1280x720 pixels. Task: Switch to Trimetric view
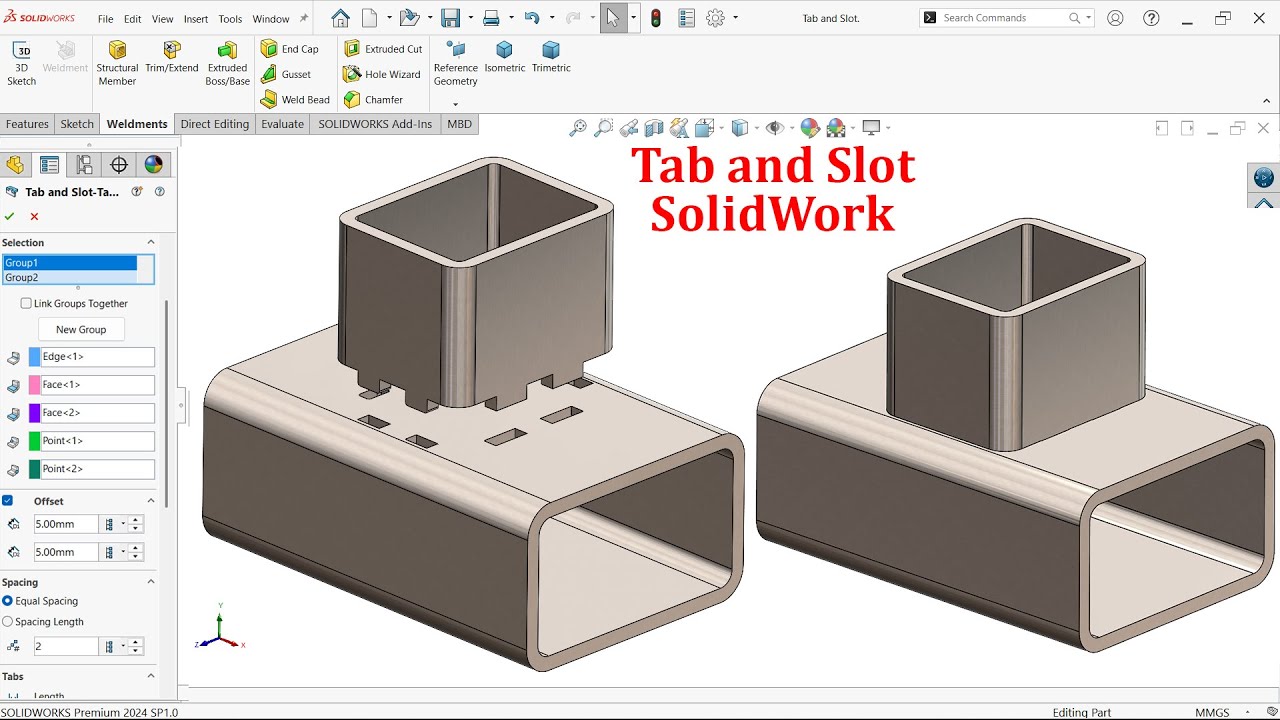tap(551, 58)
